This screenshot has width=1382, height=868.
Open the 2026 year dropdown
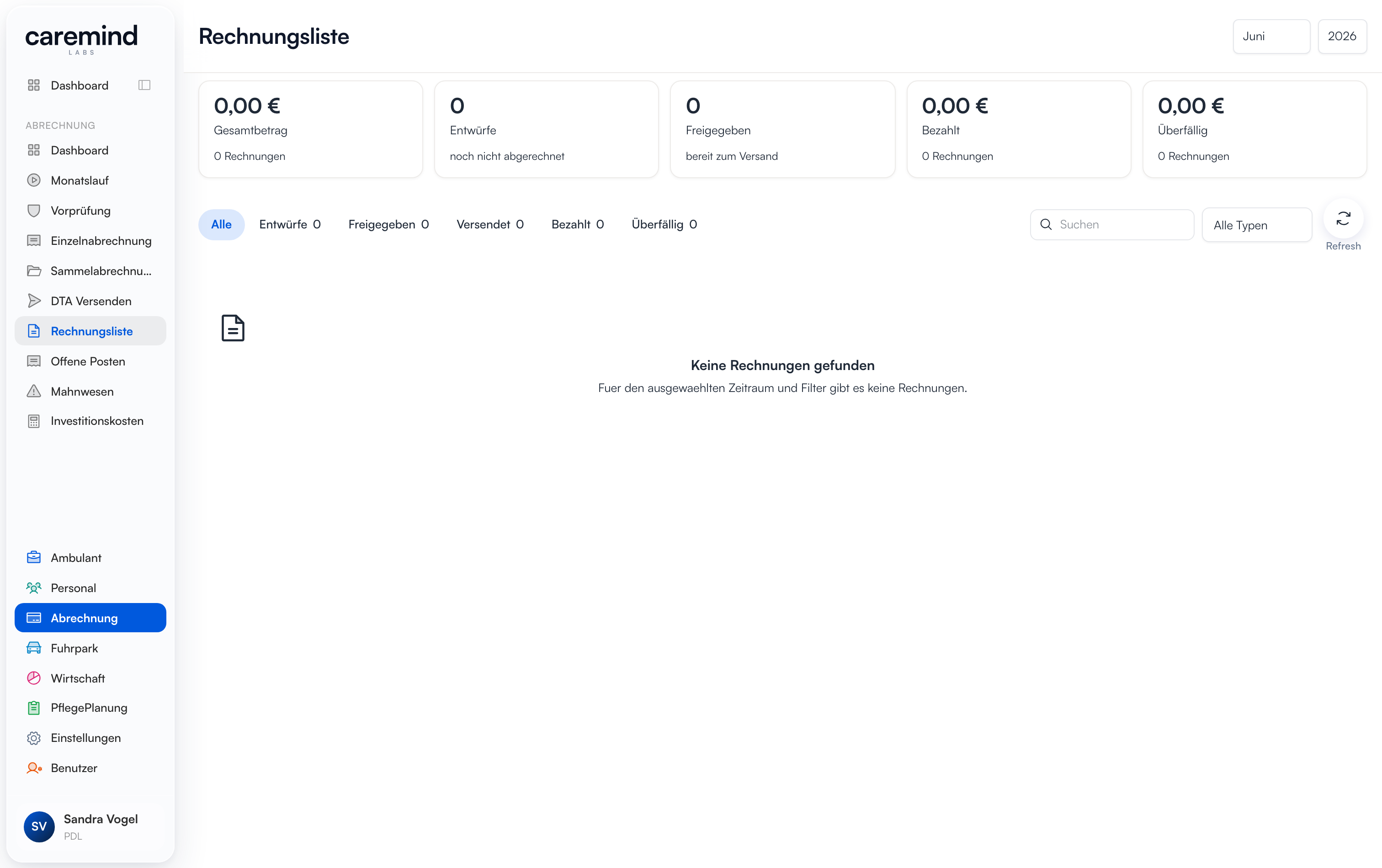pos(1342,36)
